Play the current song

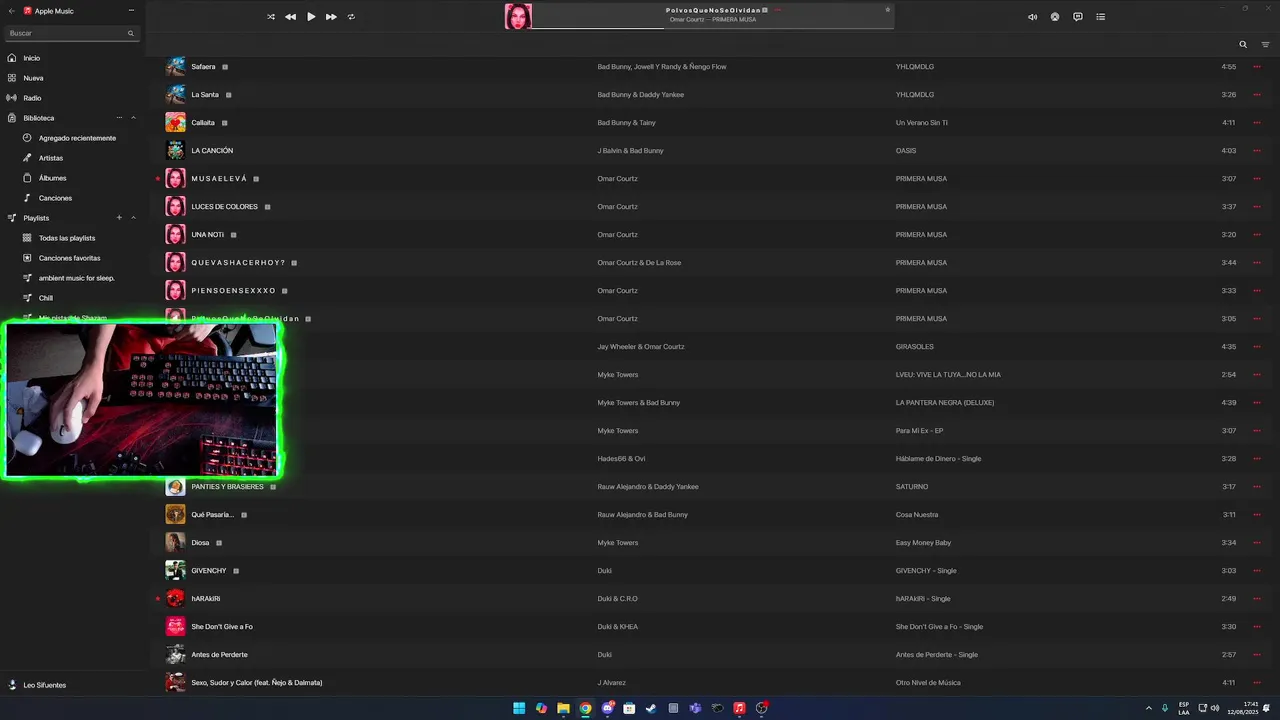[311, 17]
